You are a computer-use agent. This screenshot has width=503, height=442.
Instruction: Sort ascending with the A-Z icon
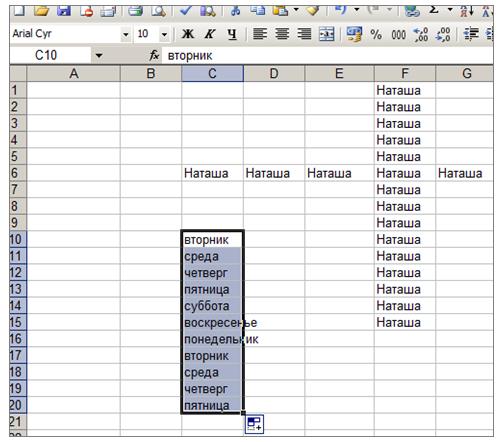click(x=467, y=11)
